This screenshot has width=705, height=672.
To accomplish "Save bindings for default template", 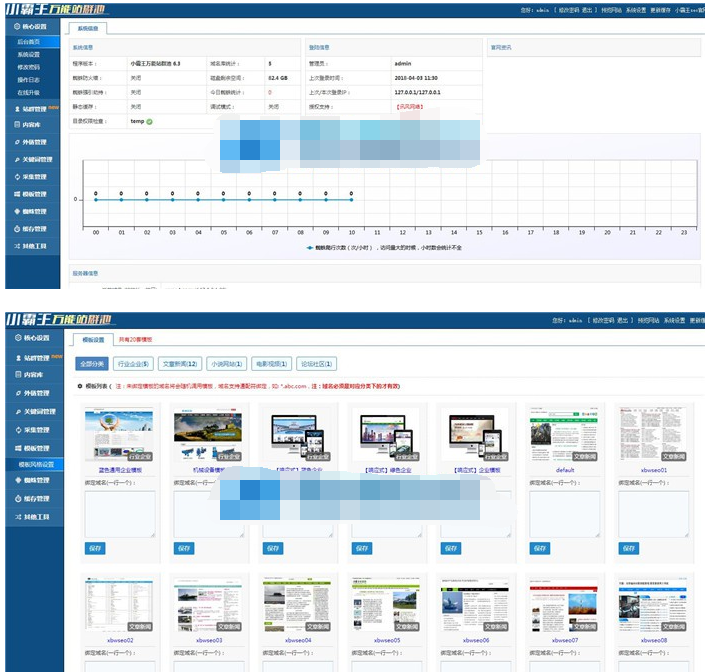I will coord(540,548).
